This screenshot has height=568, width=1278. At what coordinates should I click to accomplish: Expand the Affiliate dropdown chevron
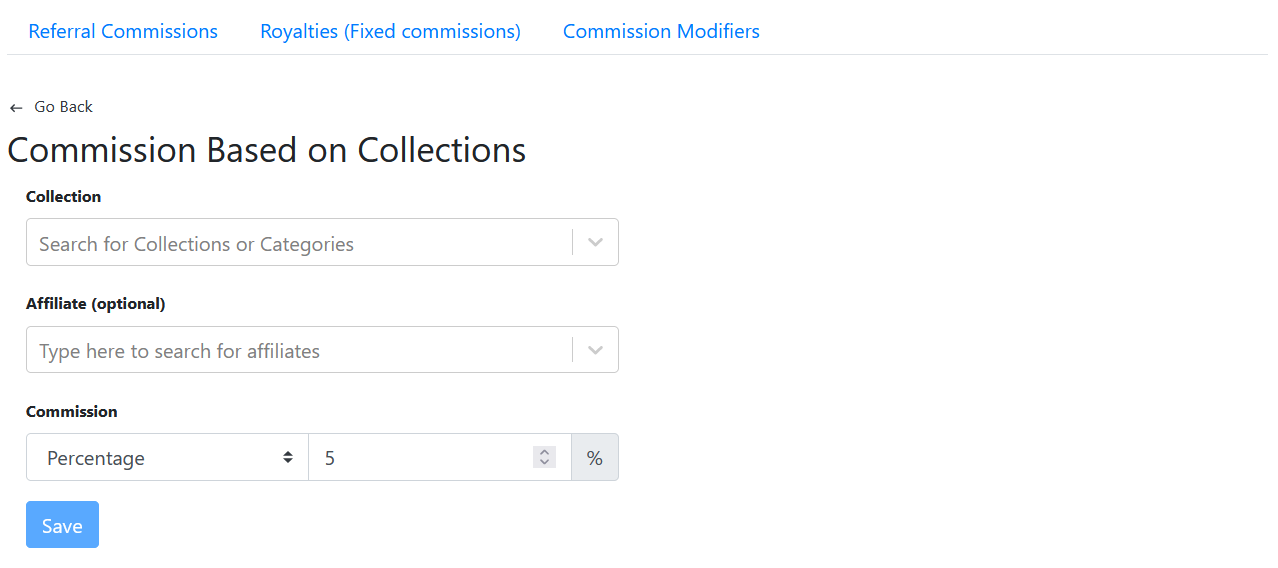(x=595, y=350)
